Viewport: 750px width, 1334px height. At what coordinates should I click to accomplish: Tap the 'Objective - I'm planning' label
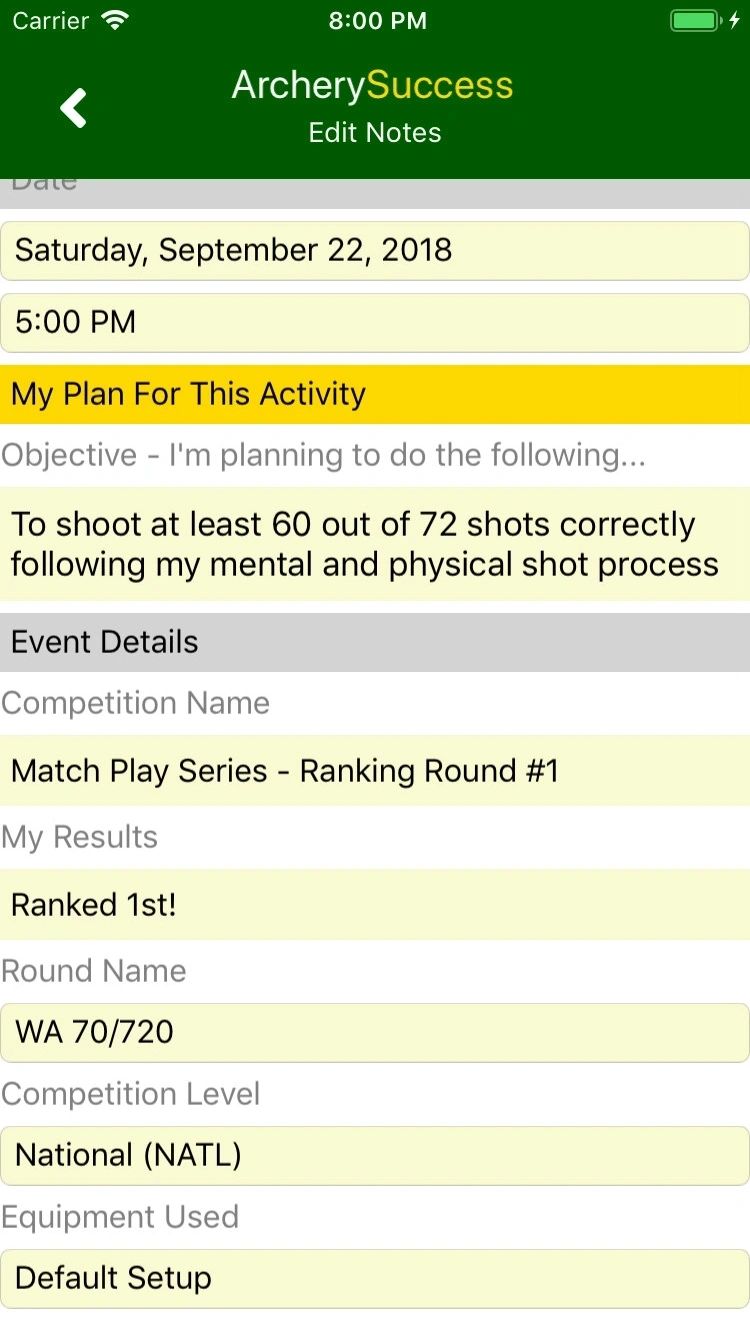click(323, 456)
